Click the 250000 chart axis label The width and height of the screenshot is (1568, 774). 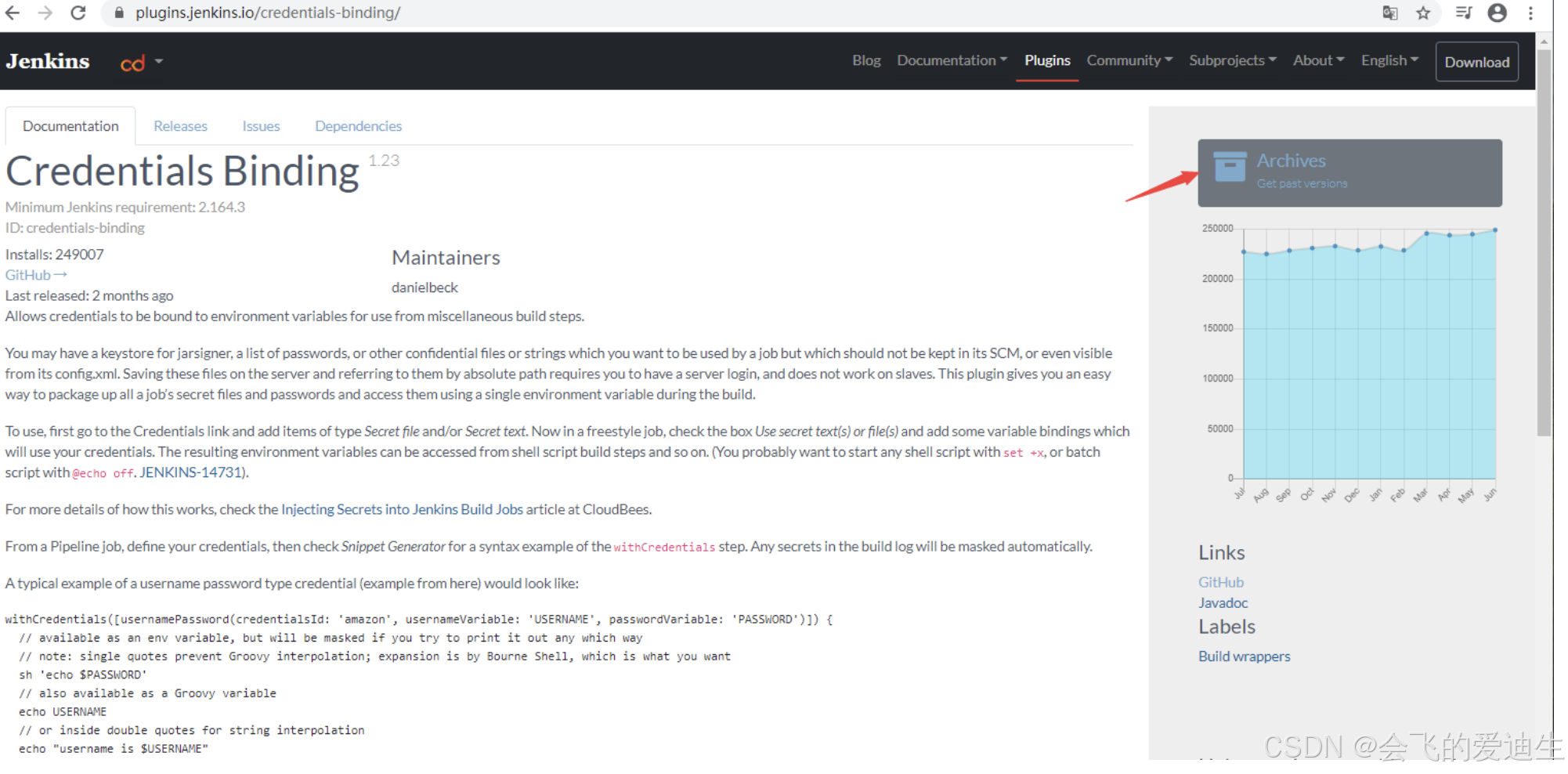(1217, 229)
